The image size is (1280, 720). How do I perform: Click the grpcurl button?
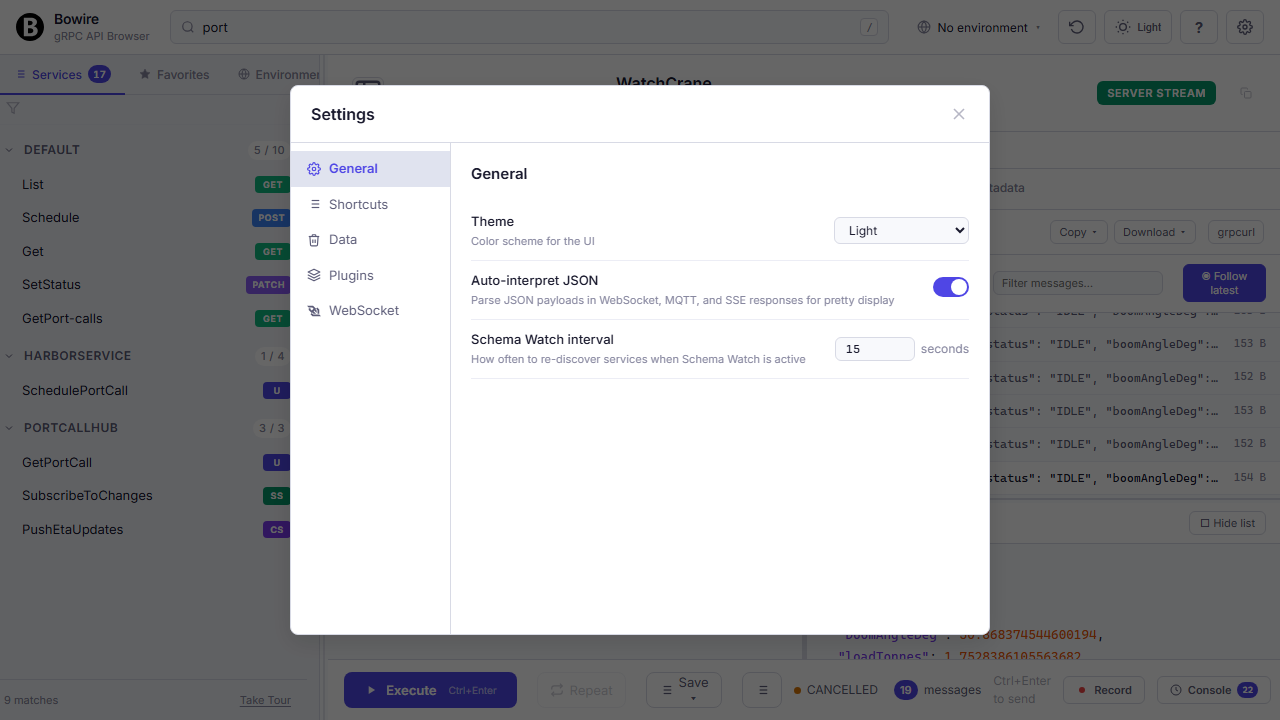tap(1236, 232)
